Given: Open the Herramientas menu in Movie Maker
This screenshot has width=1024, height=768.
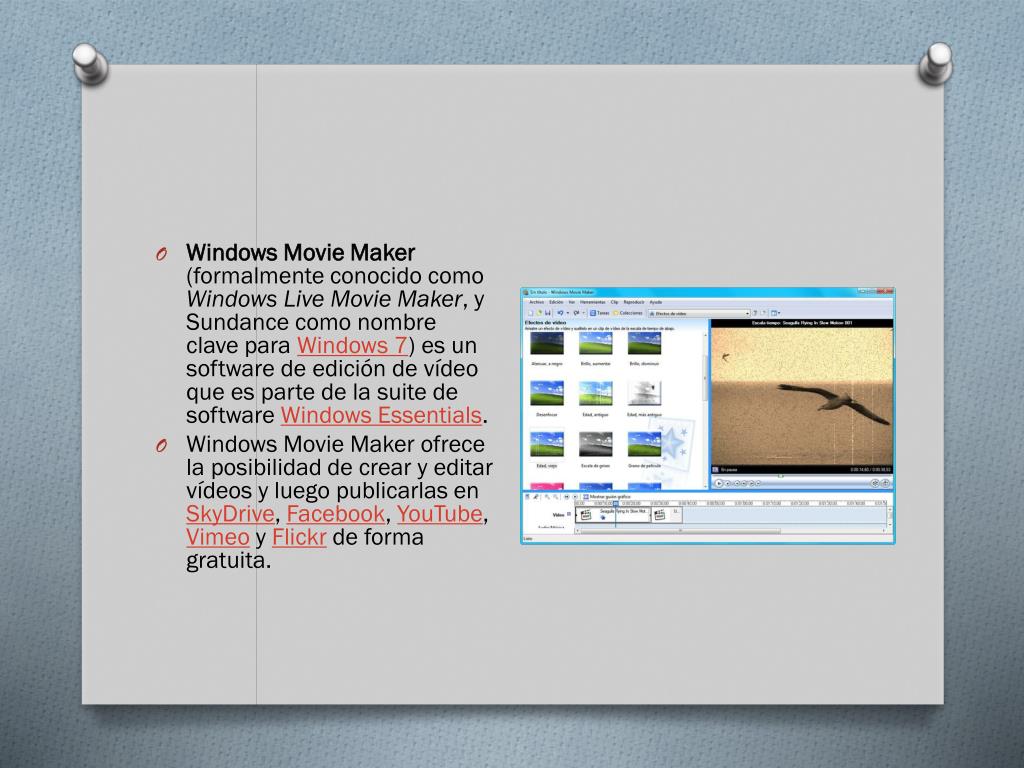Looking at the screenshot, I should pyautogui.click(x=592, y=302).
